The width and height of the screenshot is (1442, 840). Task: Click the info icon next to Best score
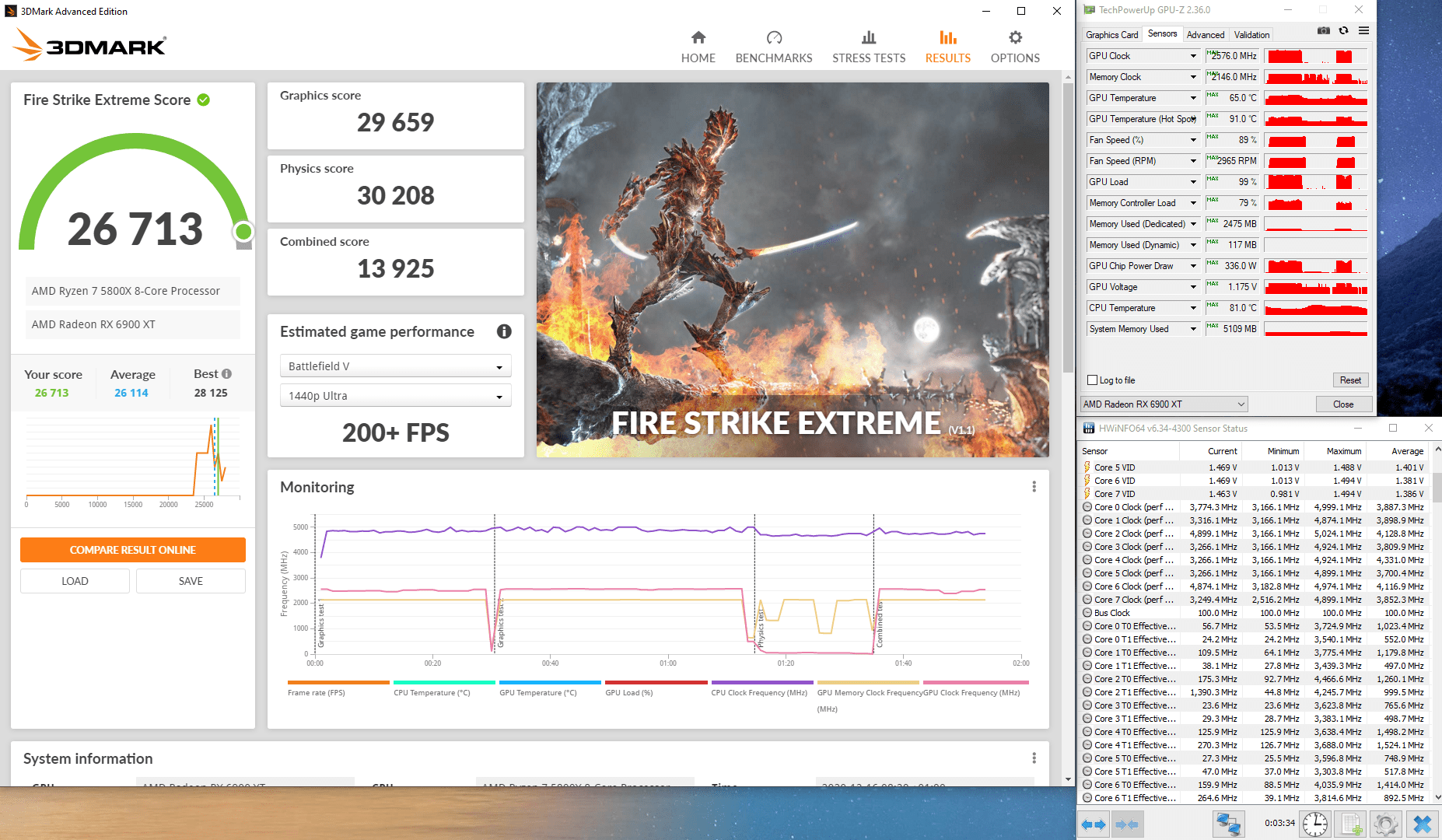point(226,374)
